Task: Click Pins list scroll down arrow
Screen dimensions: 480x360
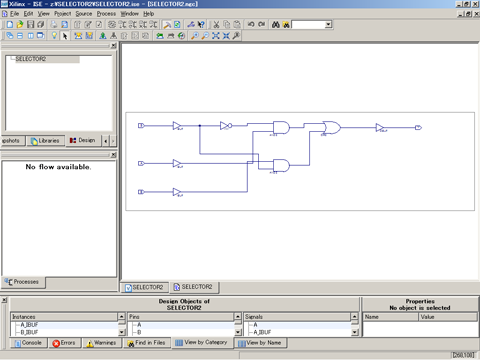Action: click(x=238, y=332)
